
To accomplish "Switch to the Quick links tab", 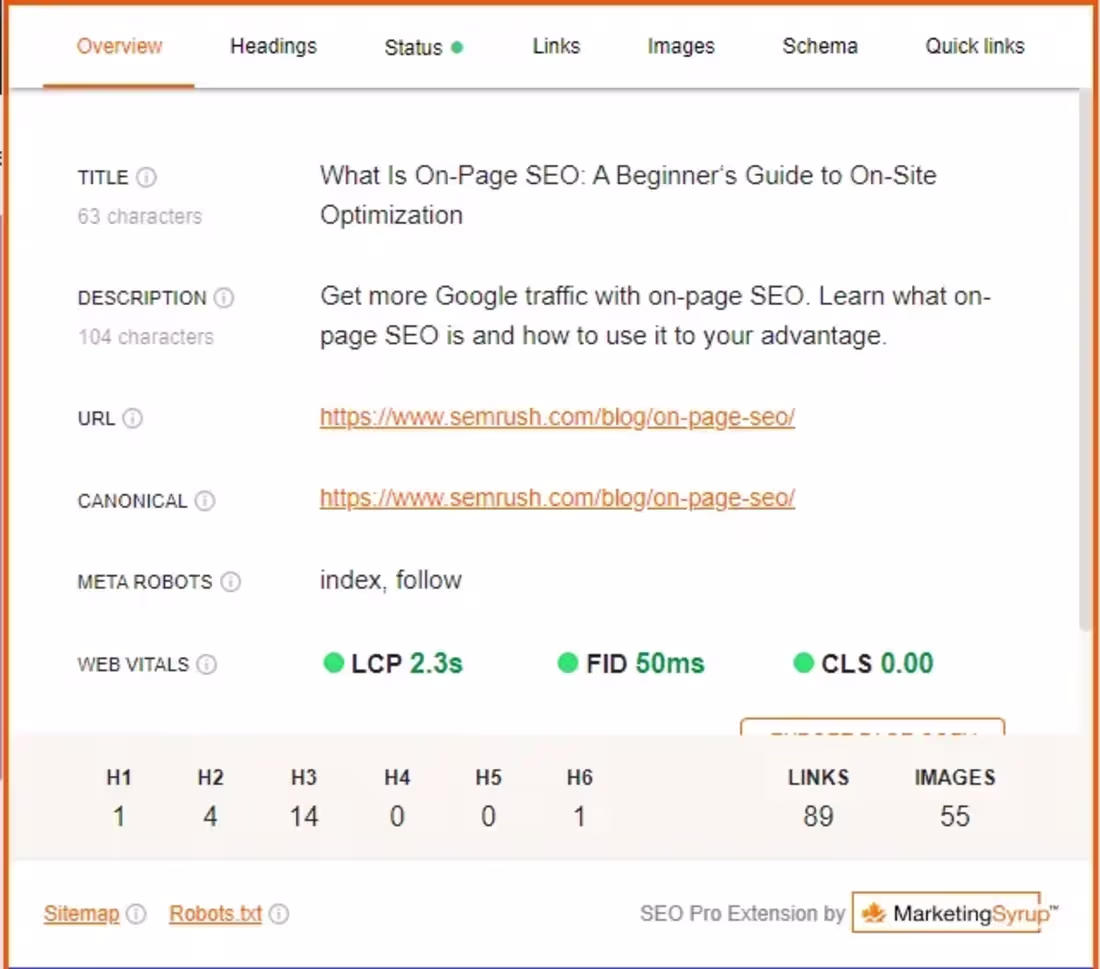I will pyautogui.click(x=974, y=46).
